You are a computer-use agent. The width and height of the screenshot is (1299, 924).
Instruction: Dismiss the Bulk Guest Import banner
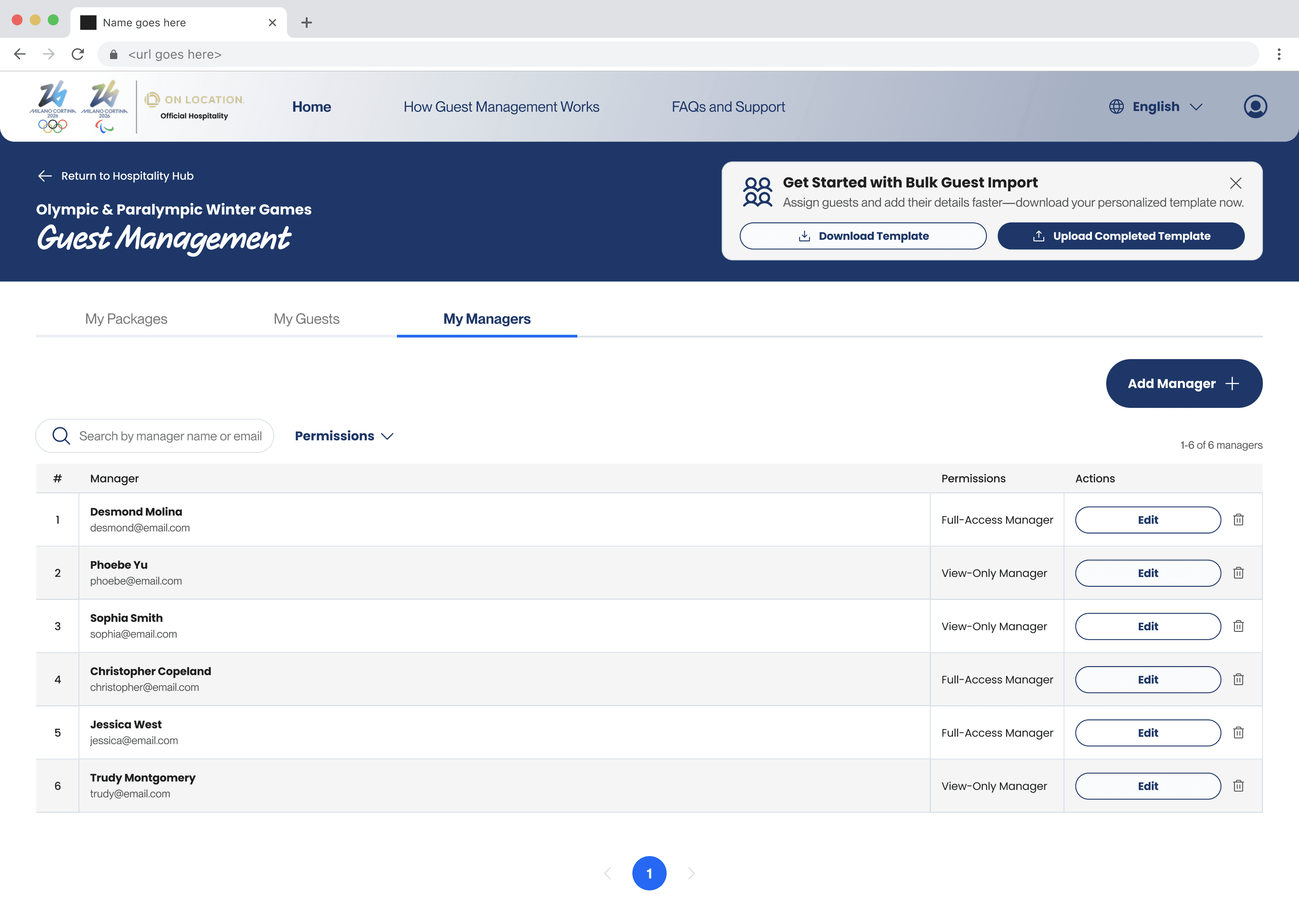click(1236, 183)
